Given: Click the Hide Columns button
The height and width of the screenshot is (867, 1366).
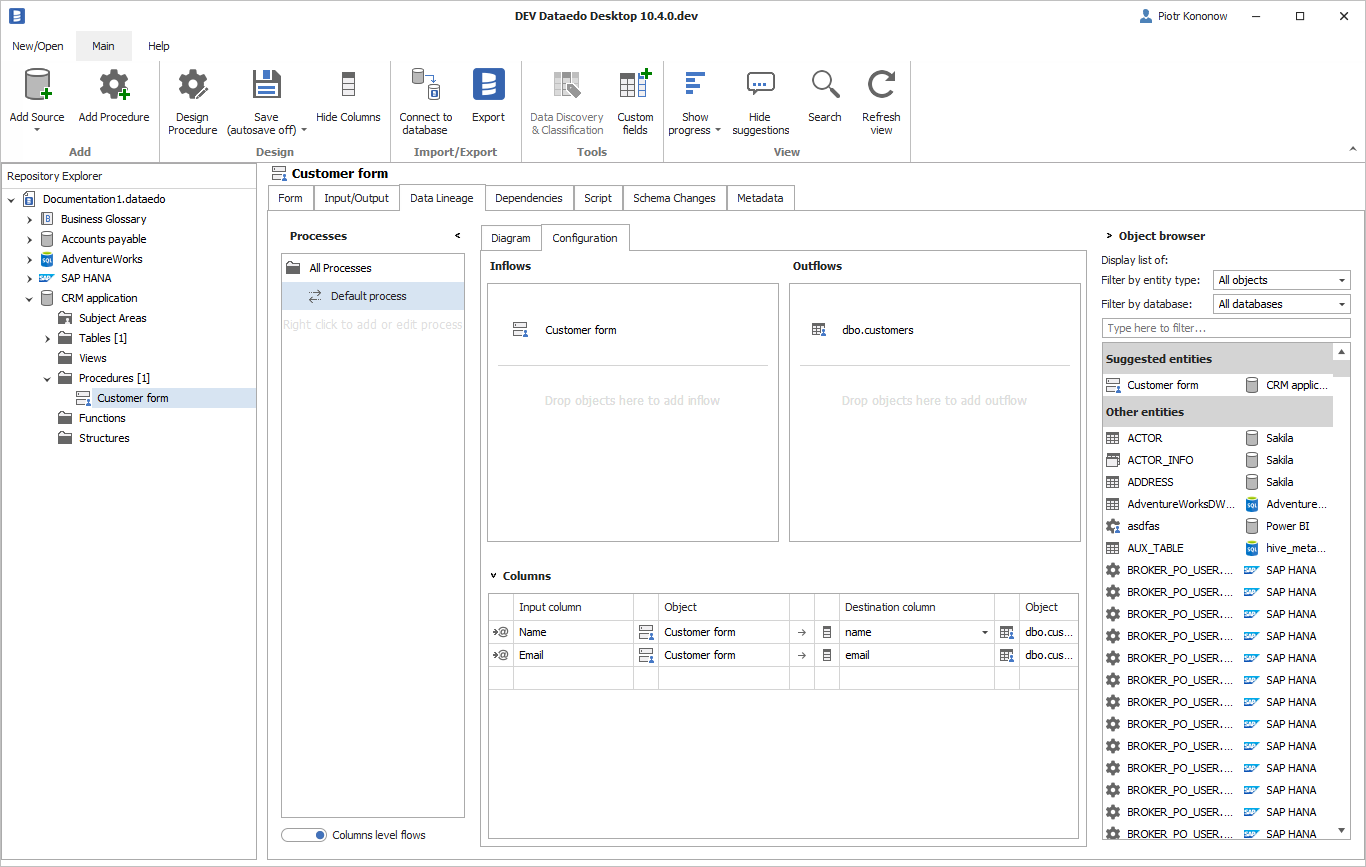Looking at the screenshot, I should tap(348, 98).
